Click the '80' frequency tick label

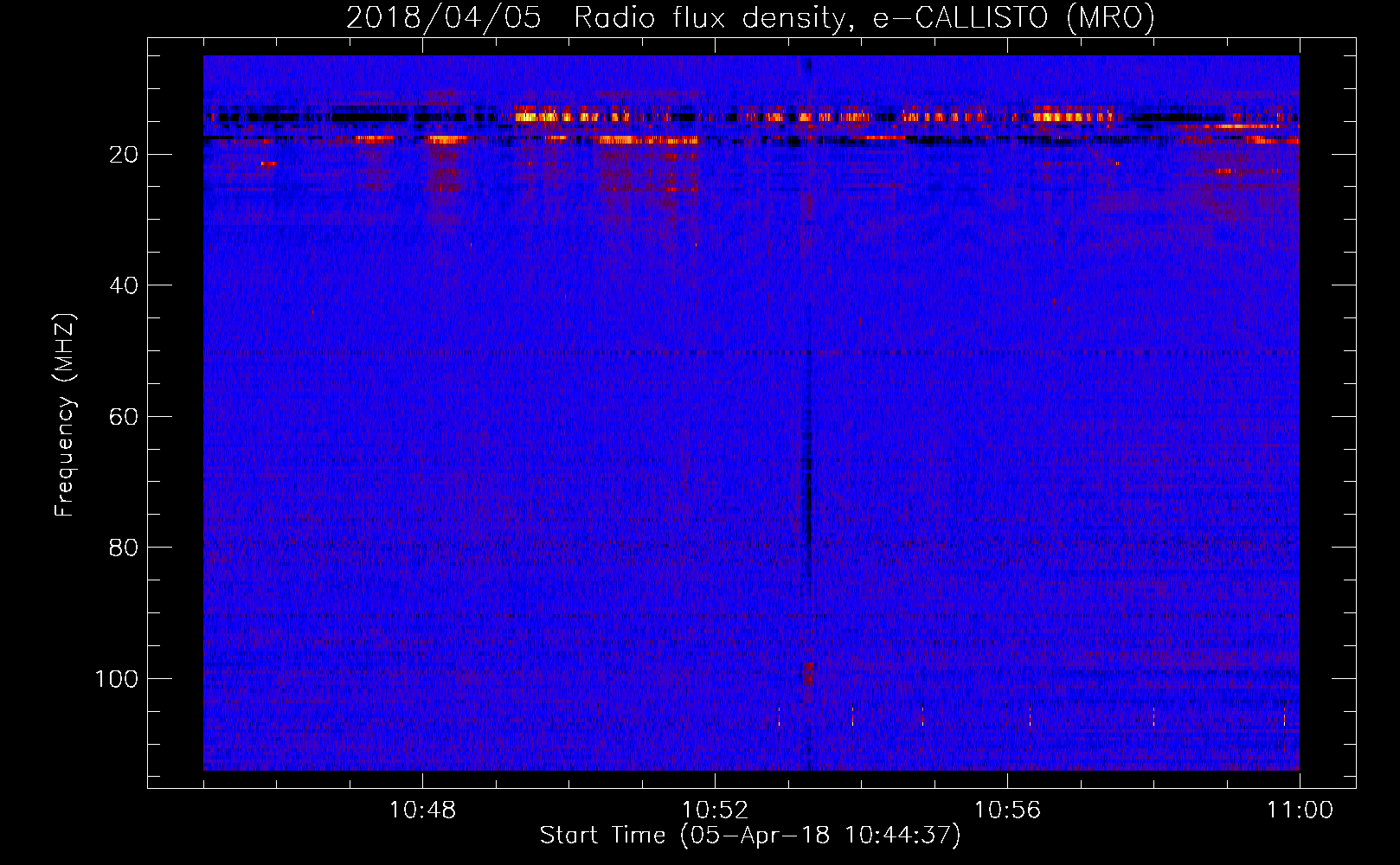coord(124,548)
